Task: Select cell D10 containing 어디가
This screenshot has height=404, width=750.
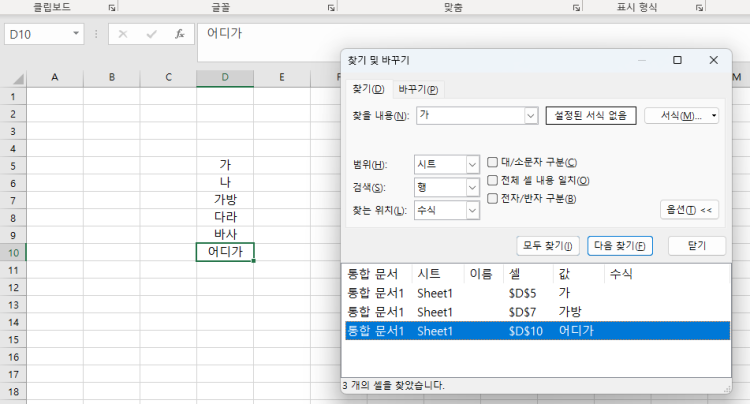Action: coord(225,252)
